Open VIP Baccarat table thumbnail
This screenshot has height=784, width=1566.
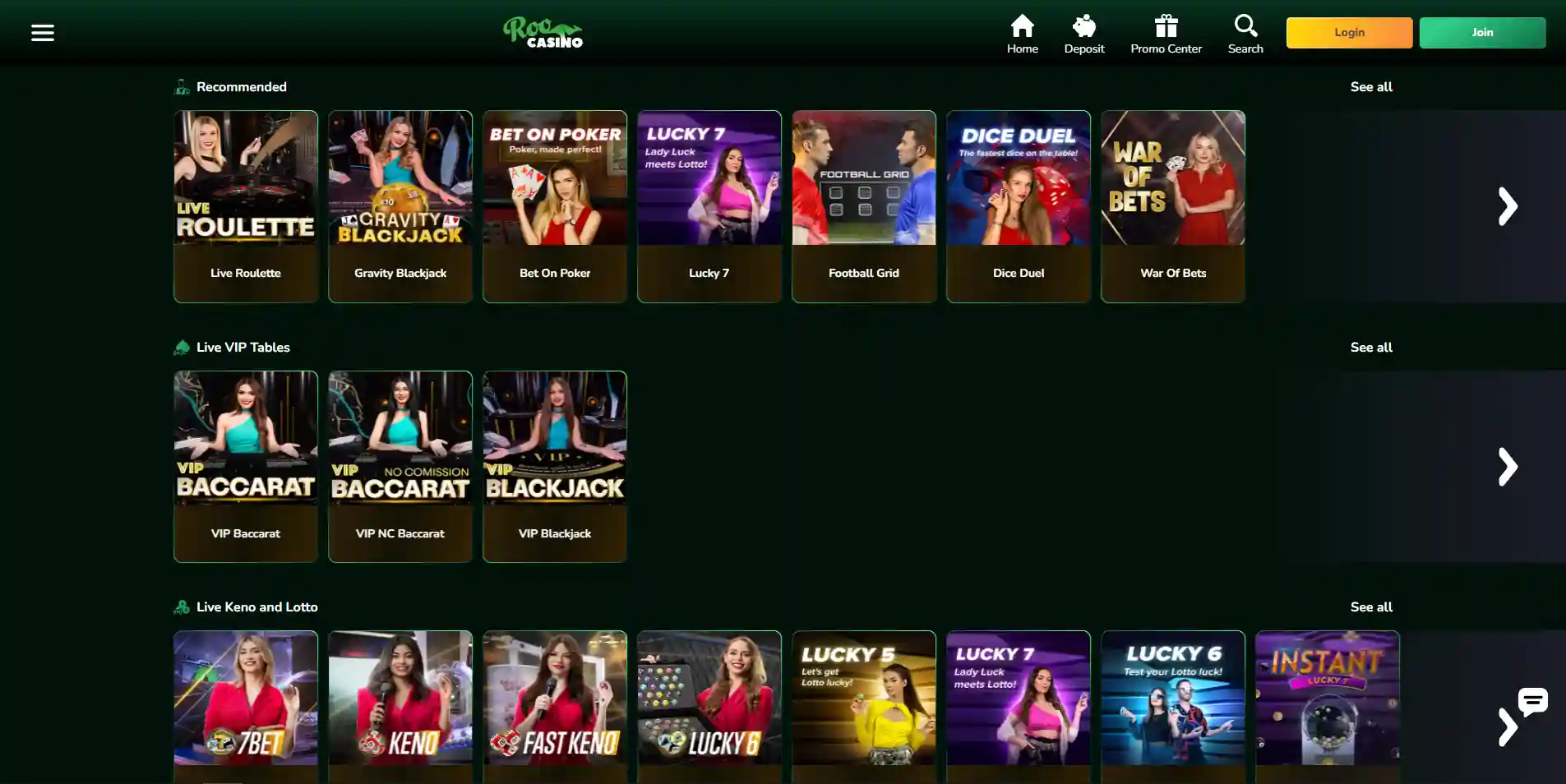tap(246, 438)
